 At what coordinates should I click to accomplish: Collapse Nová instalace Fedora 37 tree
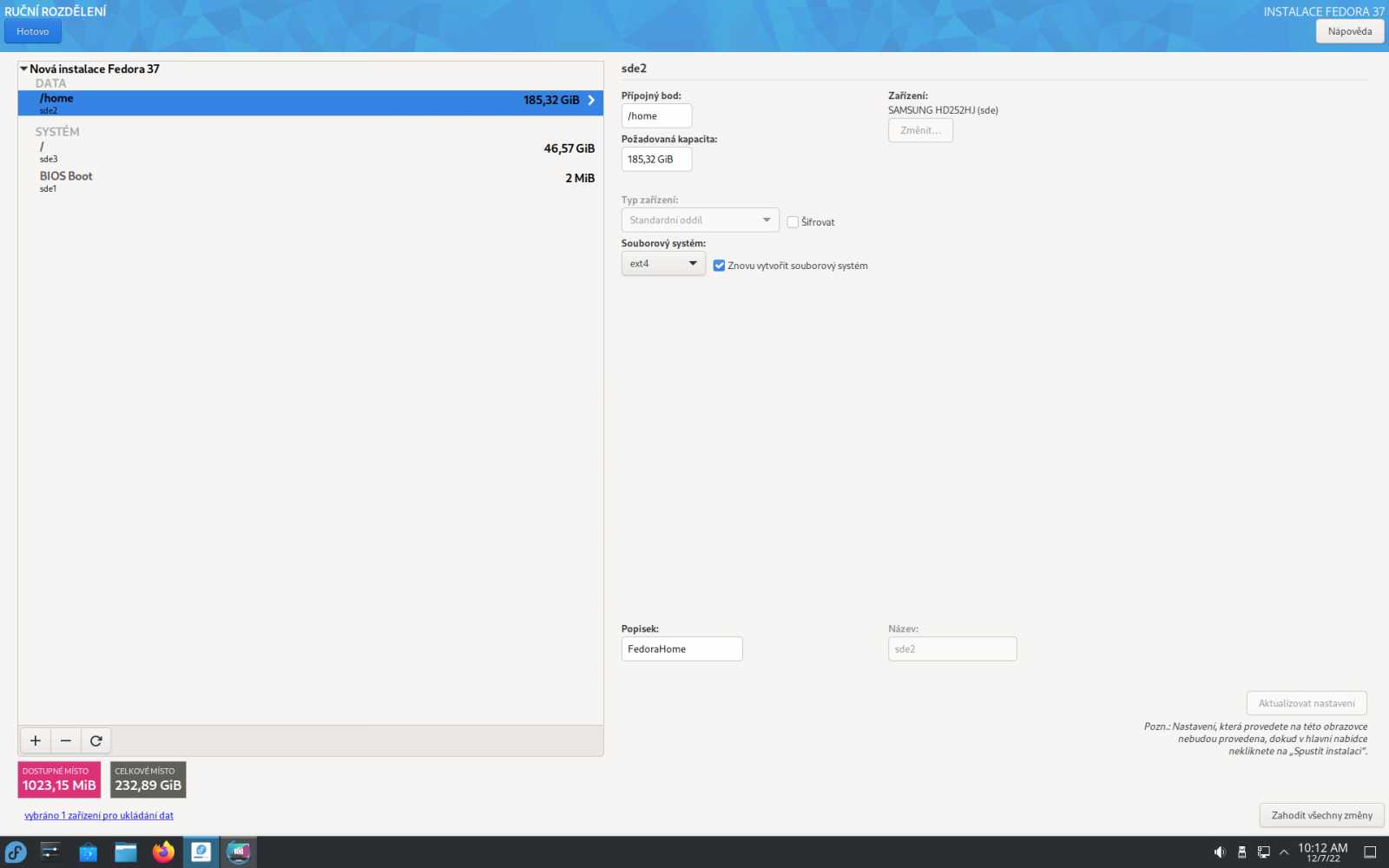click(24, 69)
